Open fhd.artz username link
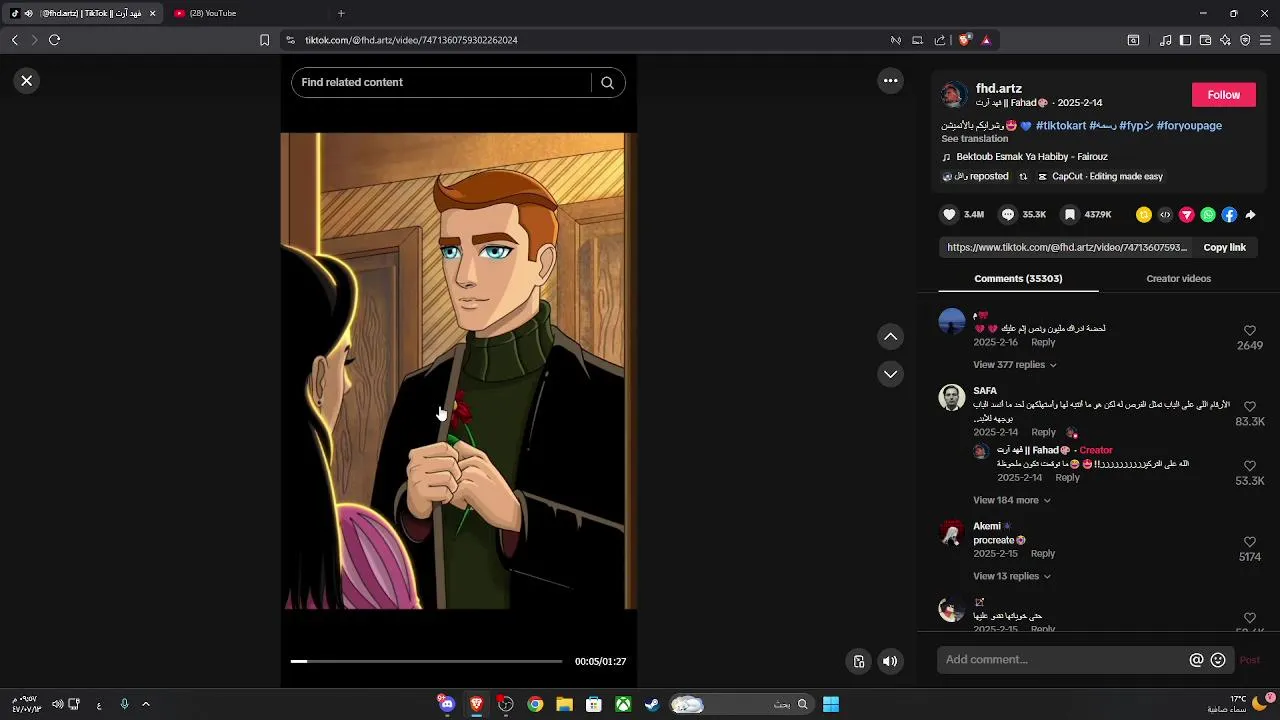Screen dimensions: 1280x720 [x=998, y=89]
